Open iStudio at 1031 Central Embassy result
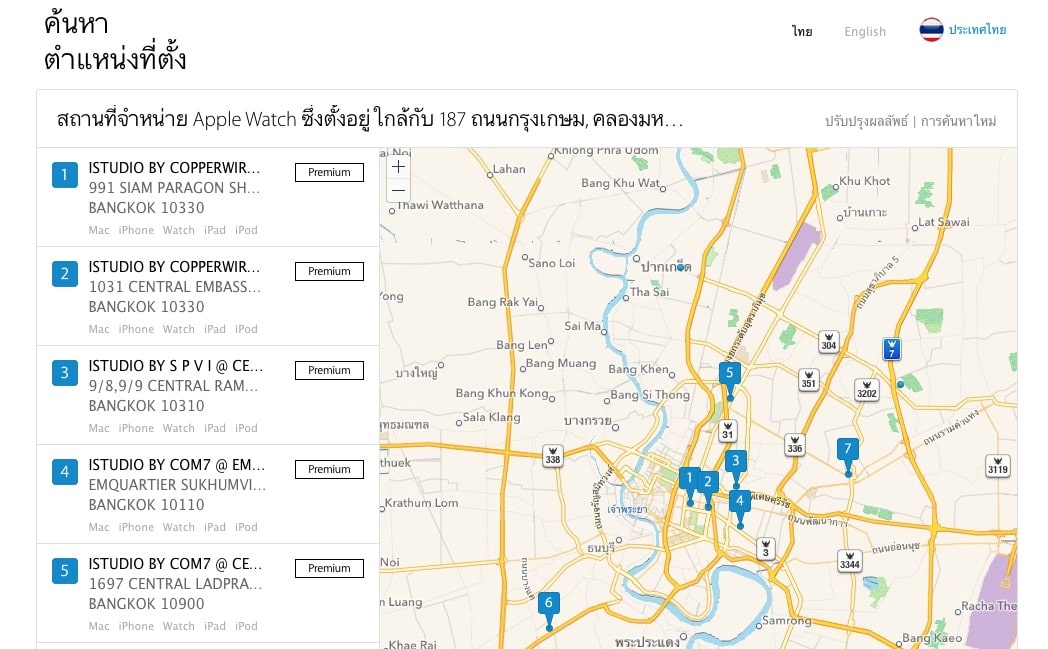Viewport: 1048px width, 649px height. click(x=208, y=296)
